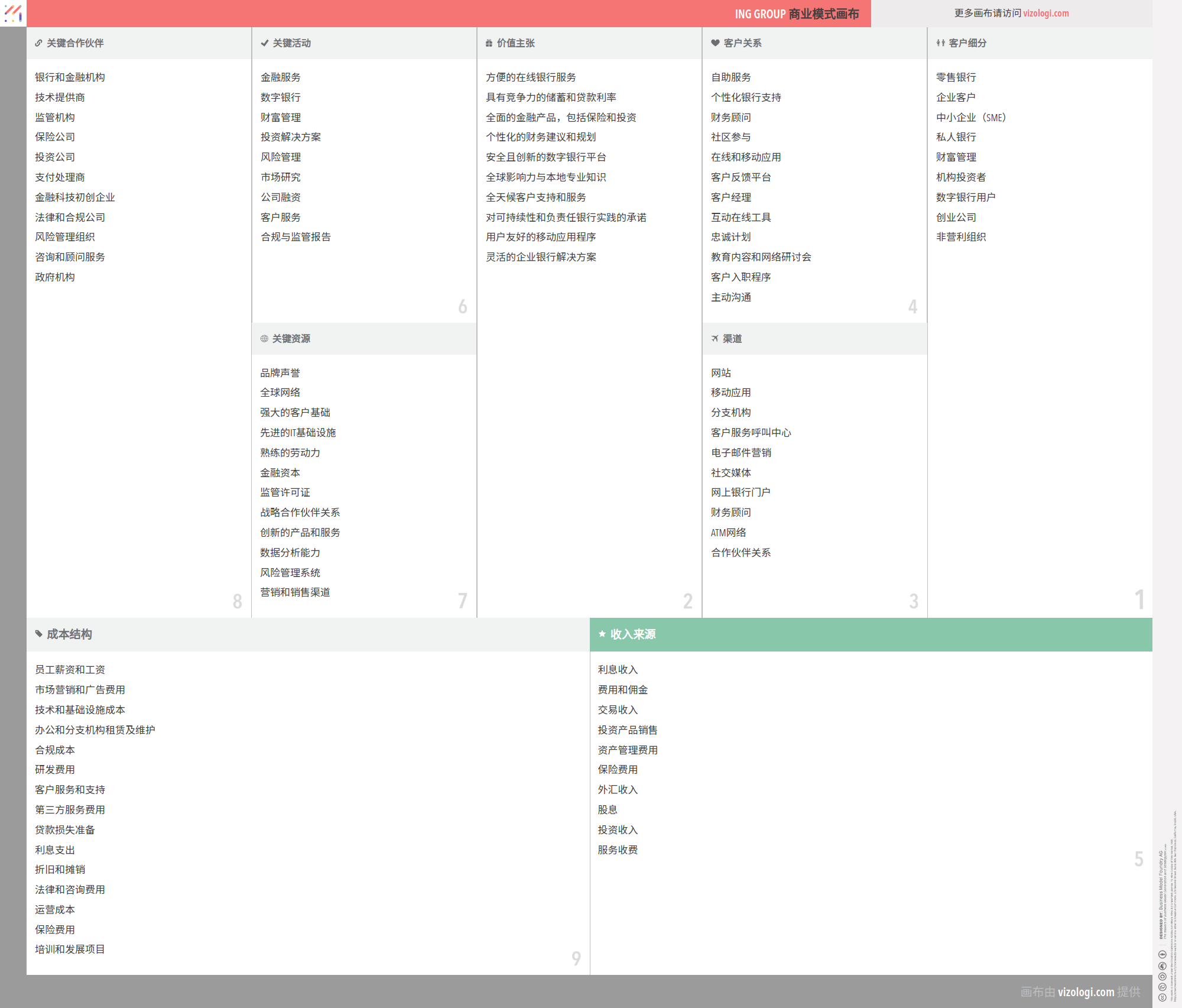Click the globe icon beside 关键资源
The width and height of the screenshot is (1182, 1008).
[264, 339]
